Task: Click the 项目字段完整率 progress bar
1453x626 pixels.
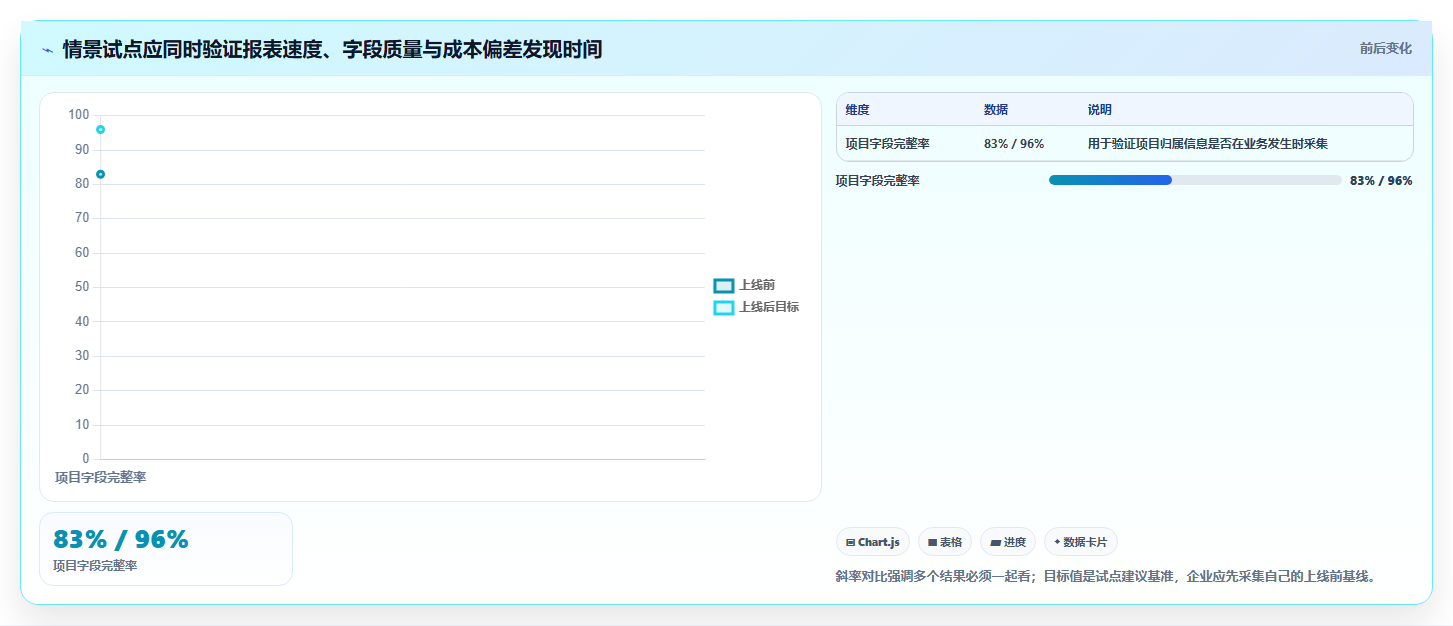Action: (x=1195, y=180)
